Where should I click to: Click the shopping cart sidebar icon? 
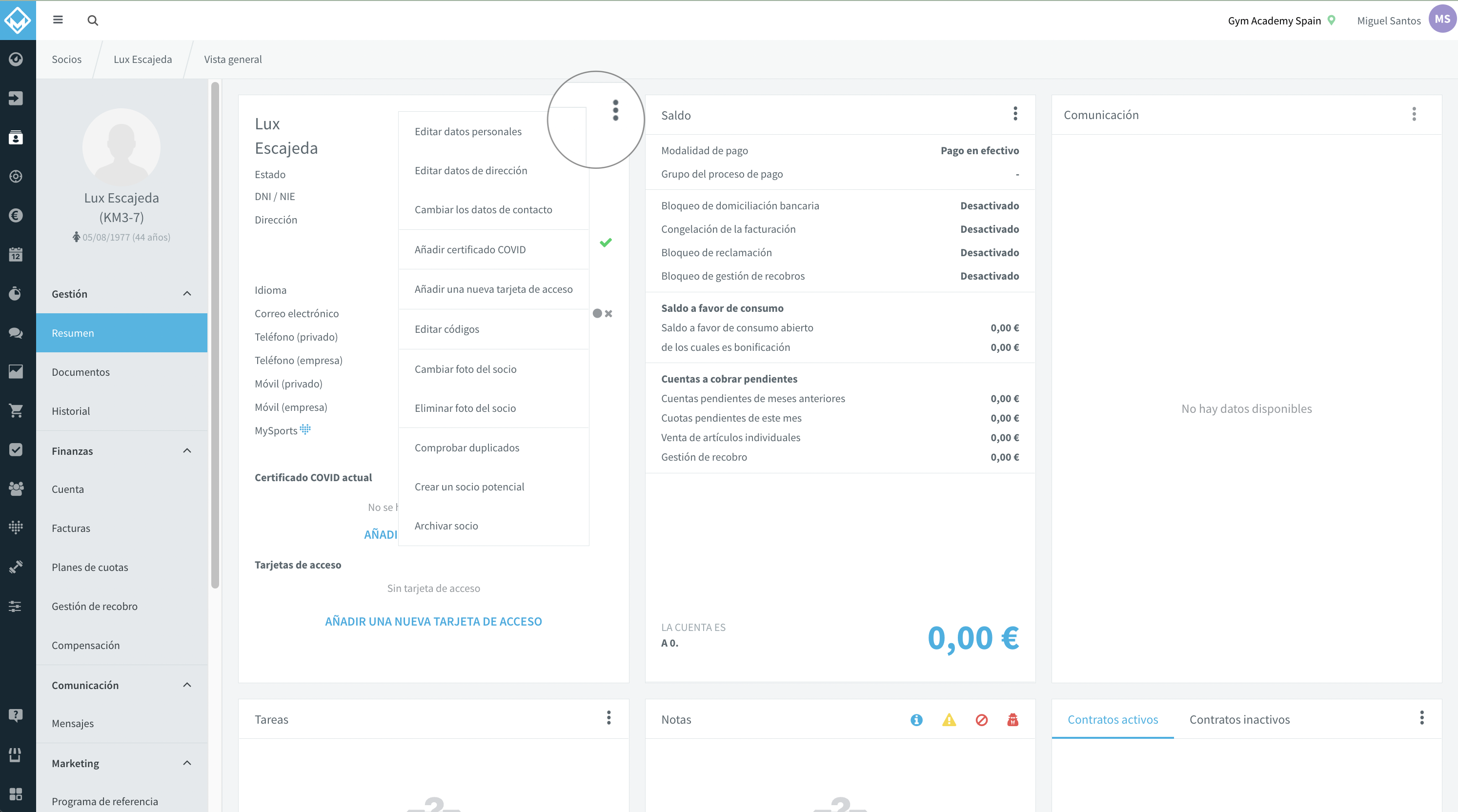click(16, 411)
